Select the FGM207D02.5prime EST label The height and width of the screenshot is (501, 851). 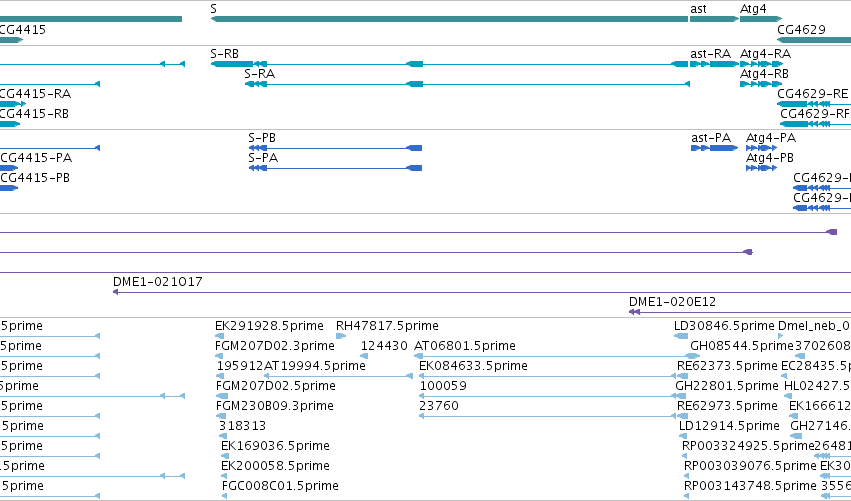(276, 386)
